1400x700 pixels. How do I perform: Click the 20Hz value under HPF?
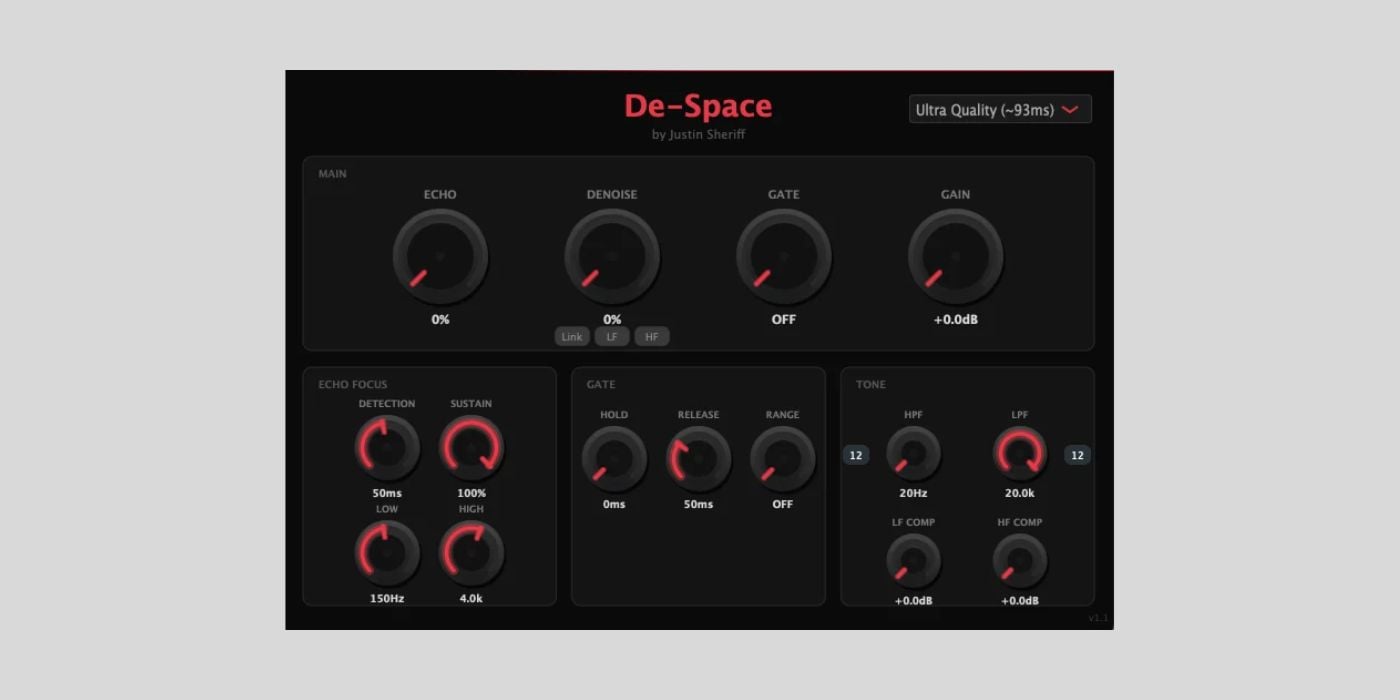coord(913,493)
